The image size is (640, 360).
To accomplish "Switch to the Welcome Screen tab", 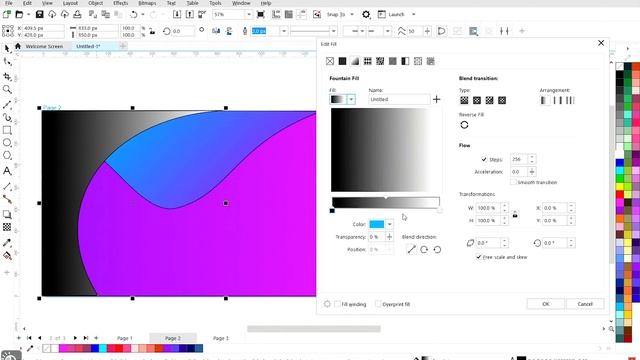I will (44, 46).
